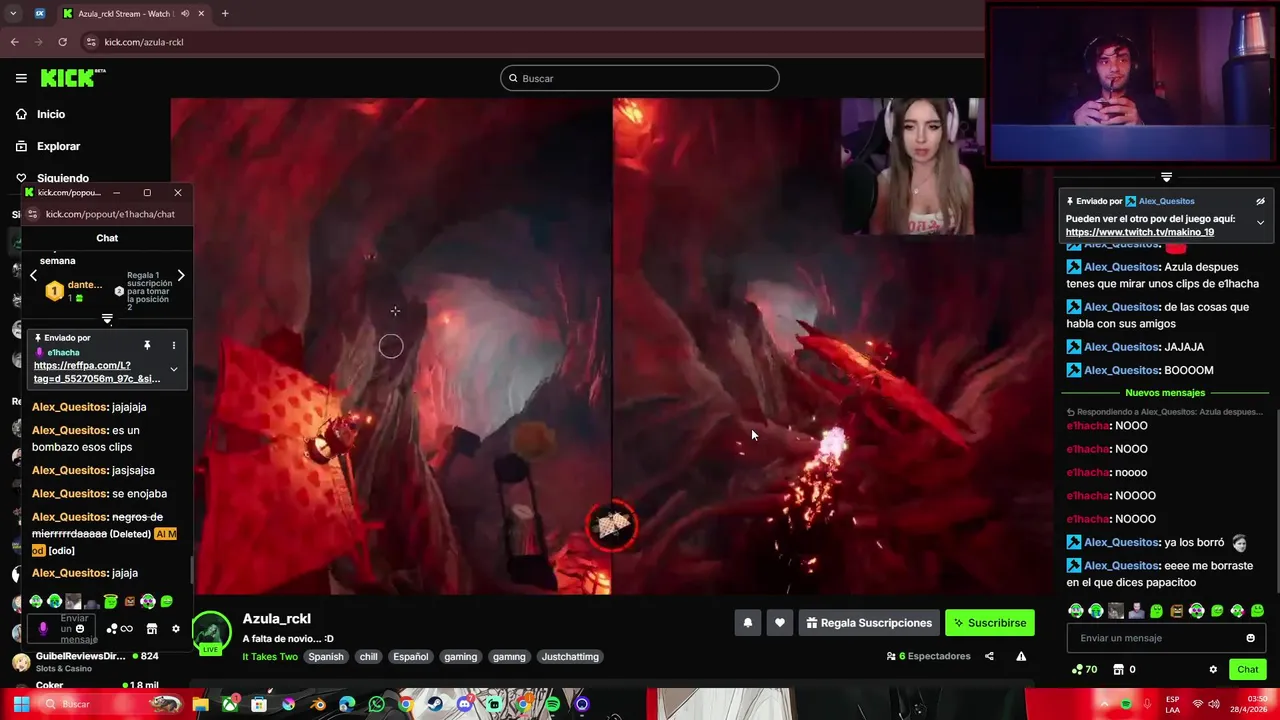Select the chill tag

point(369,657)
